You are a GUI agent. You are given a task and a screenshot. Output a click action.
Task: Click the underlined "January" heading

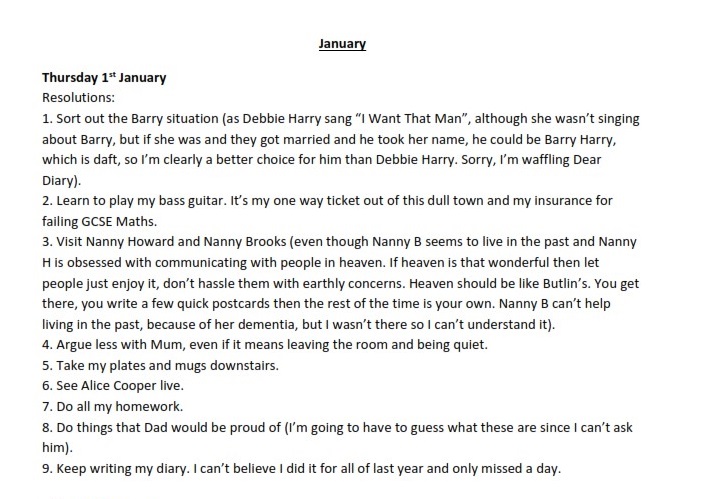(x=342, y=44)
